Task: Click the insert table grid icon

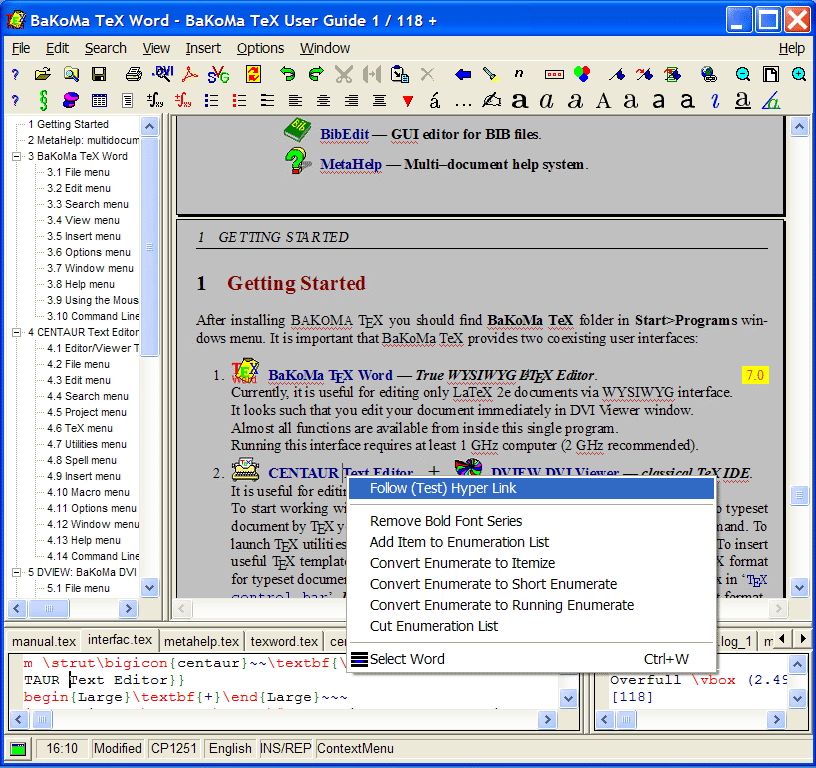Action: [99, 101]
